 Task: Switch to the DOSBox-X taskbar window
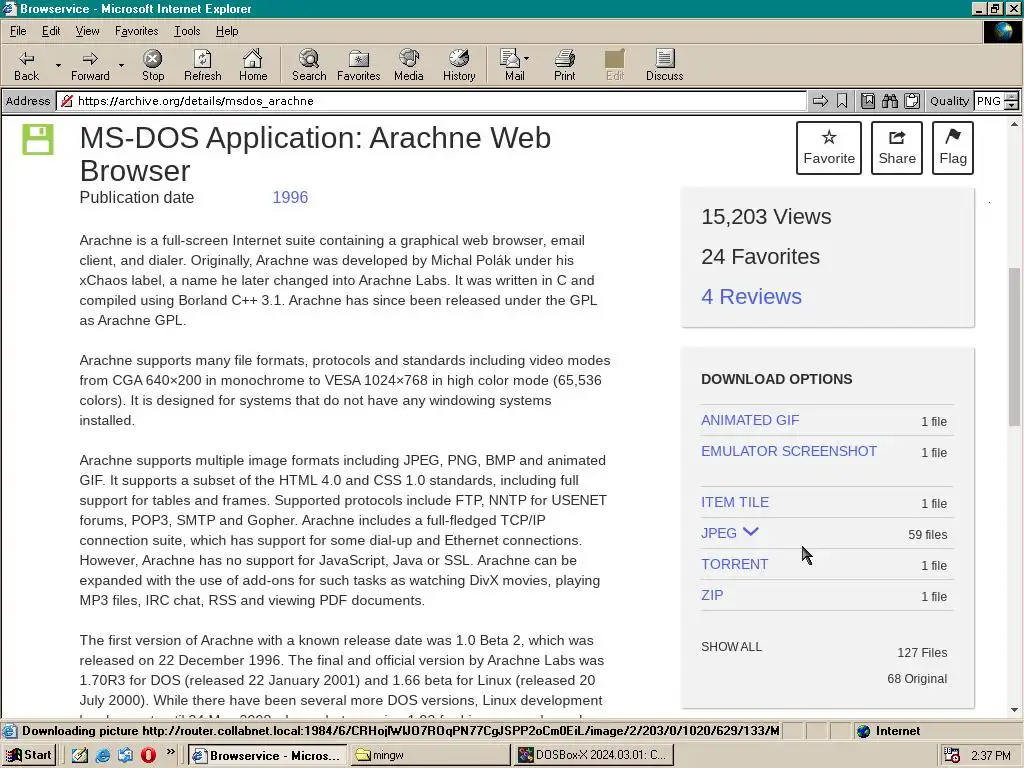(594, 755)
